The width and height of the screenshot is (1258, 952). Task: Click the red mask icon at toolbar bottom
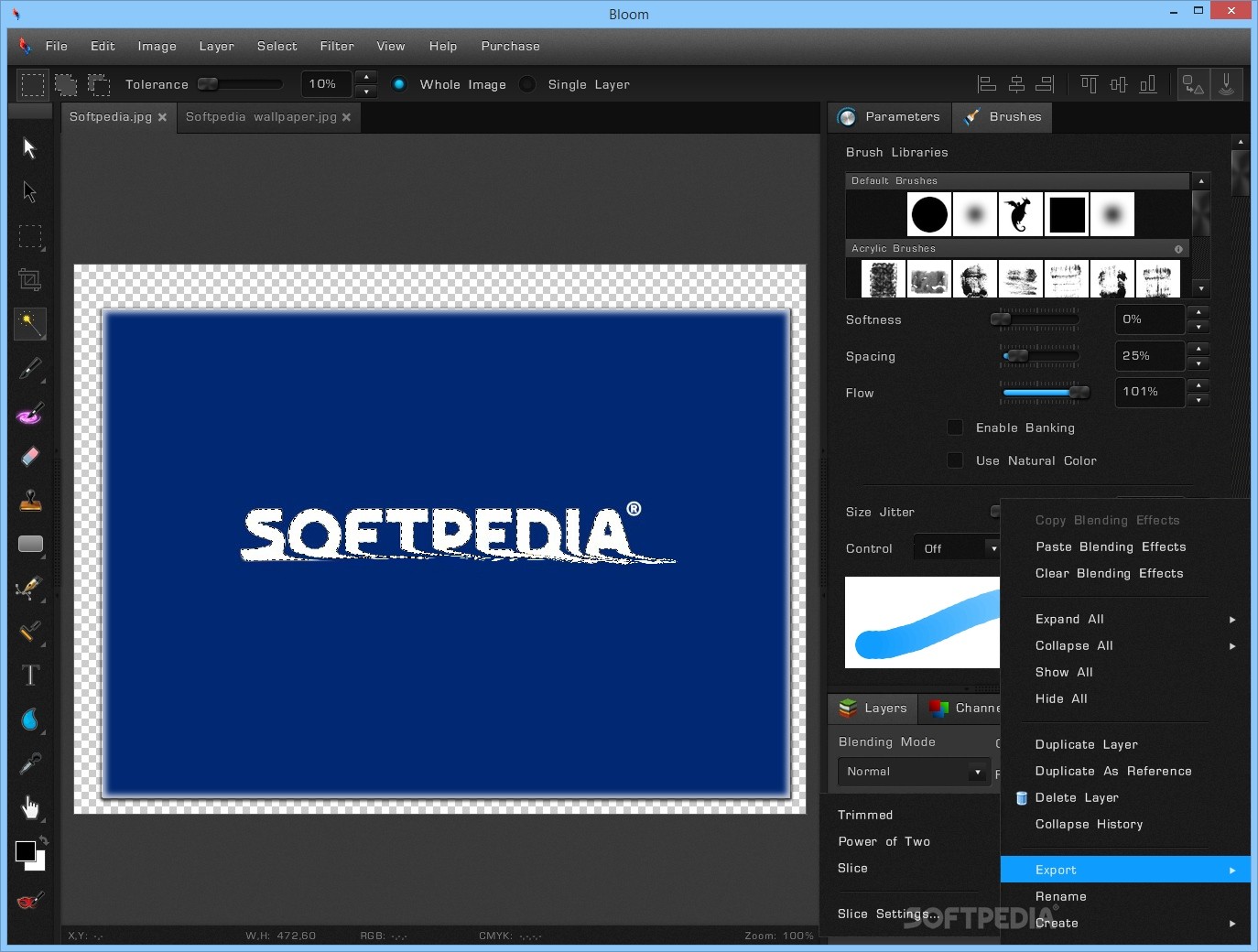tap(28, 902)
